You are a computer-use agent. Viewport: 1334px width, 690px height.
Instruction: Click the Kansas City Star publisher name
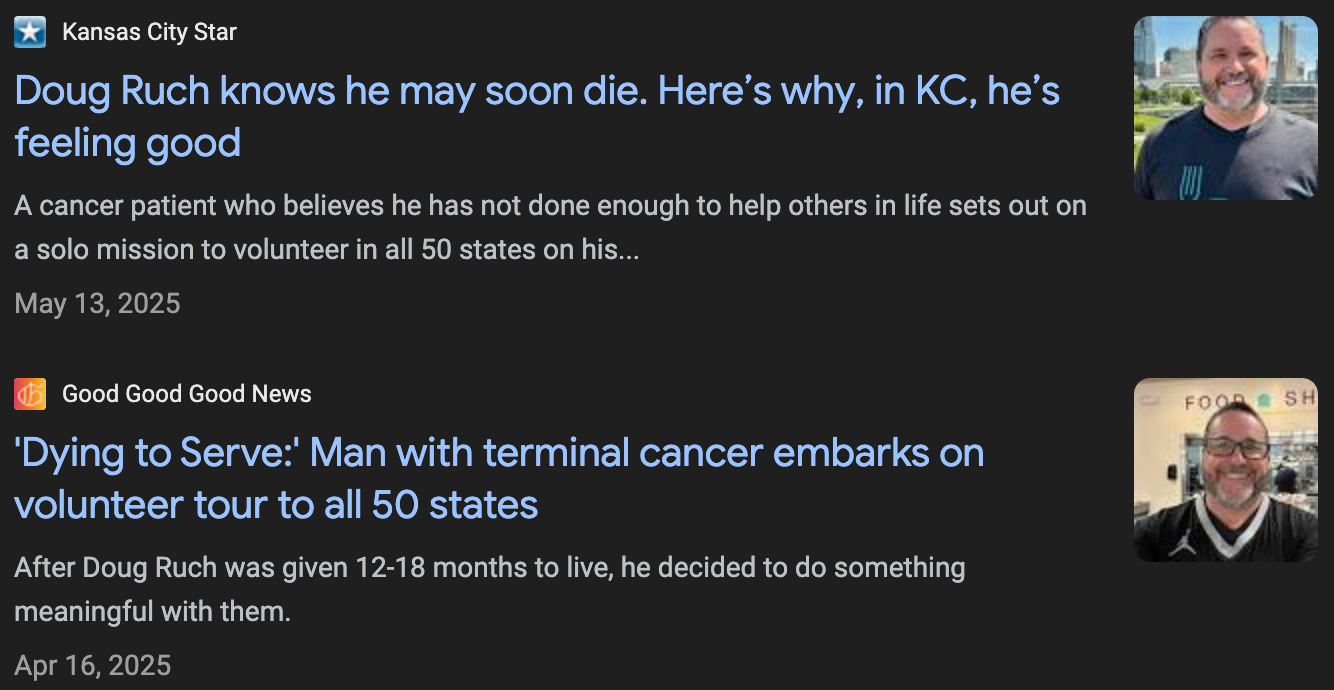[x=148, y=31]
